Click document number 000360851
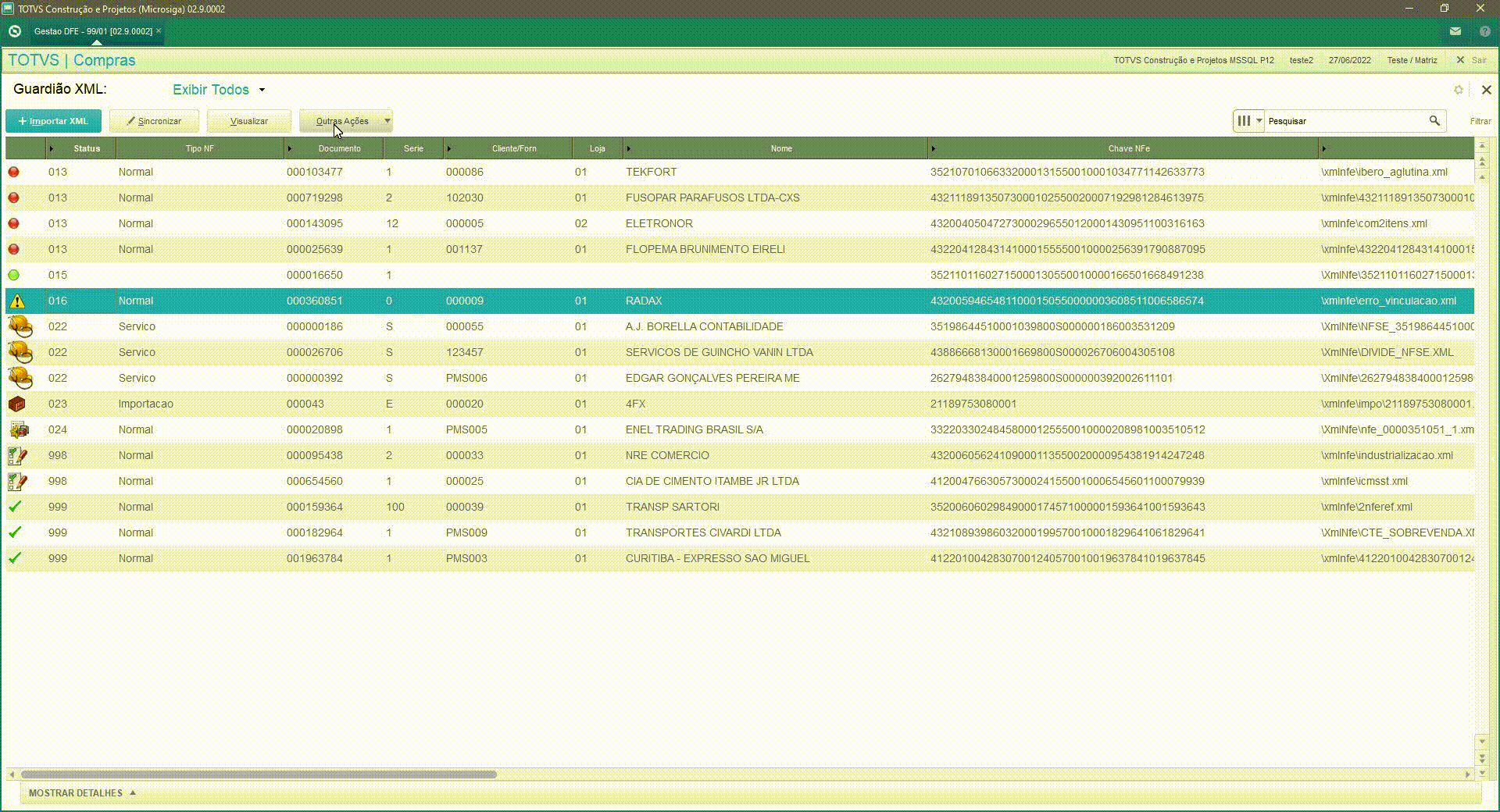 coord(315,301)
